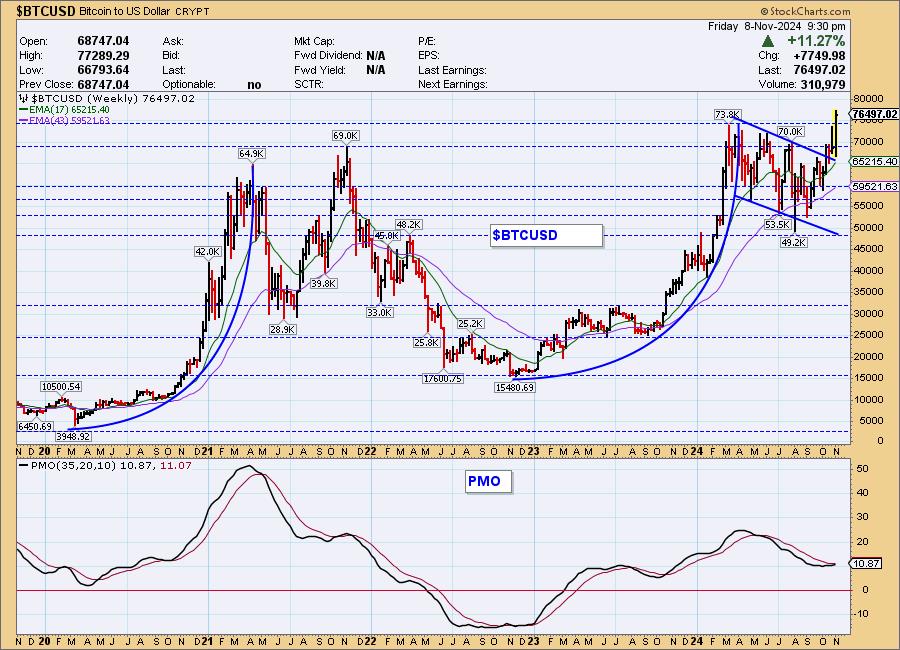Viewport: 900px width, 650px height.
Task: Click the "64.9K" peak price label
Action: (x=251, y=154)
